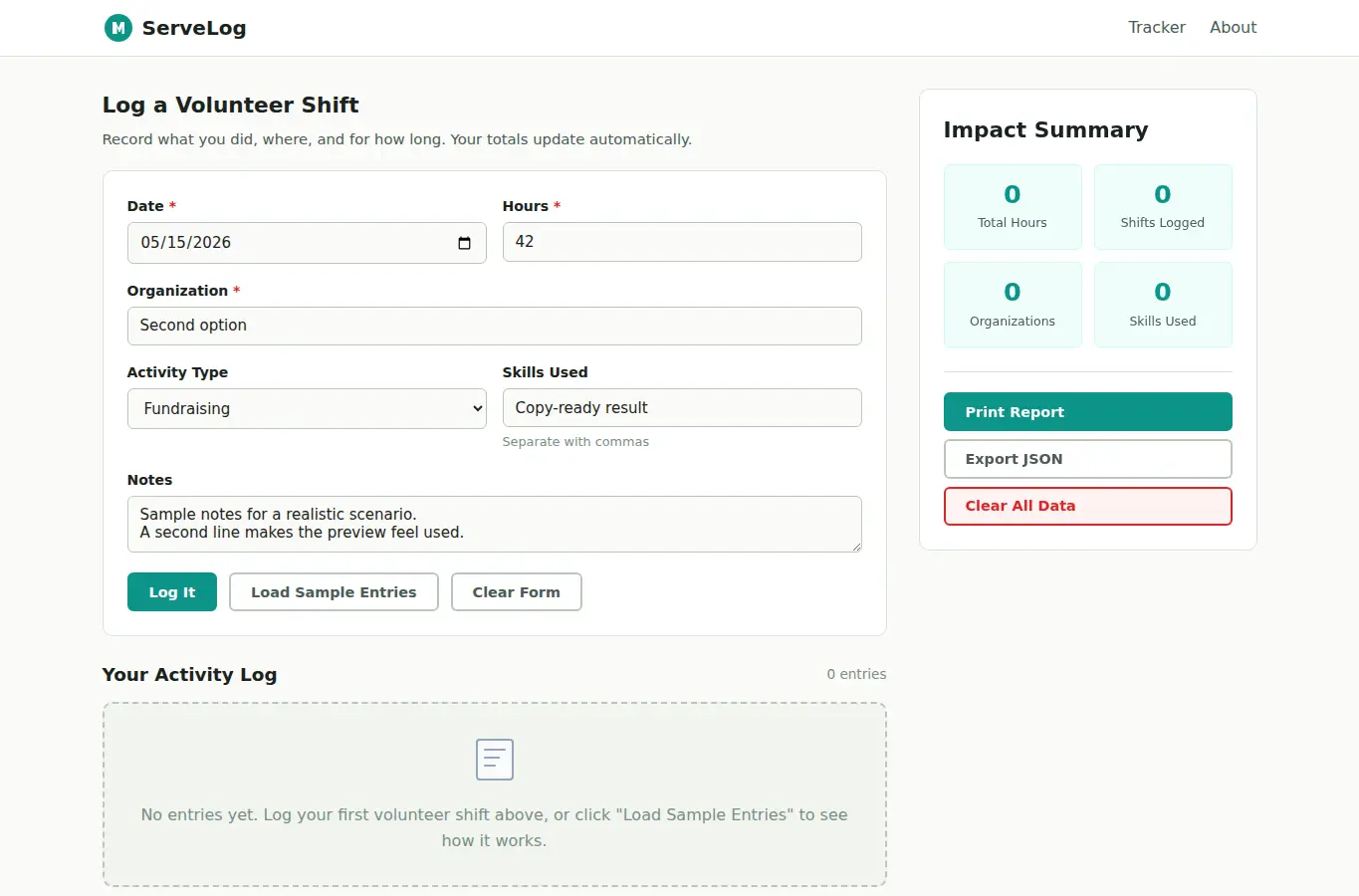The height and width of the screenshot is (896, 1359).
Task: Click the 'Separate with commas' hint text
Action: [x=575, y=442]
